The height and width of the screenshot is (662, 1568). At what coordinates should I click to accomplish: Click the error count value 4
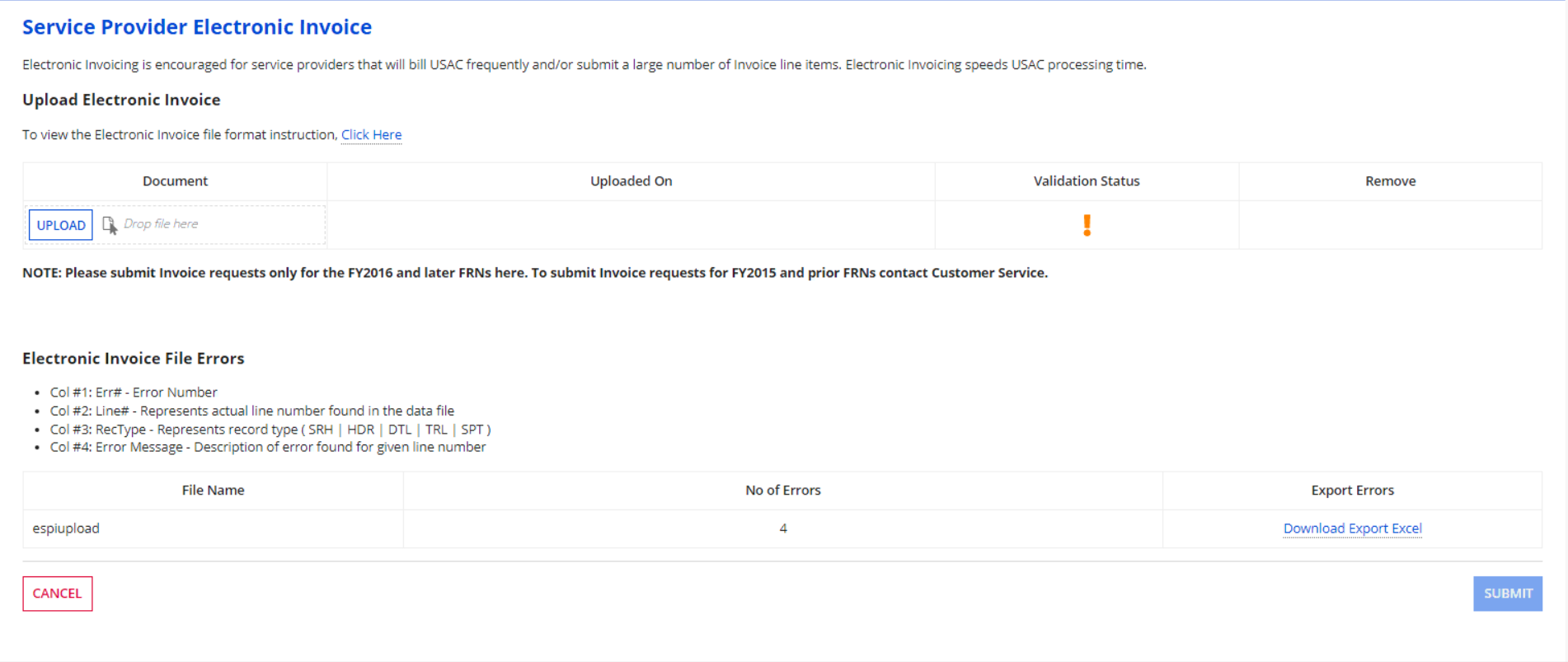tap(783, 528)
